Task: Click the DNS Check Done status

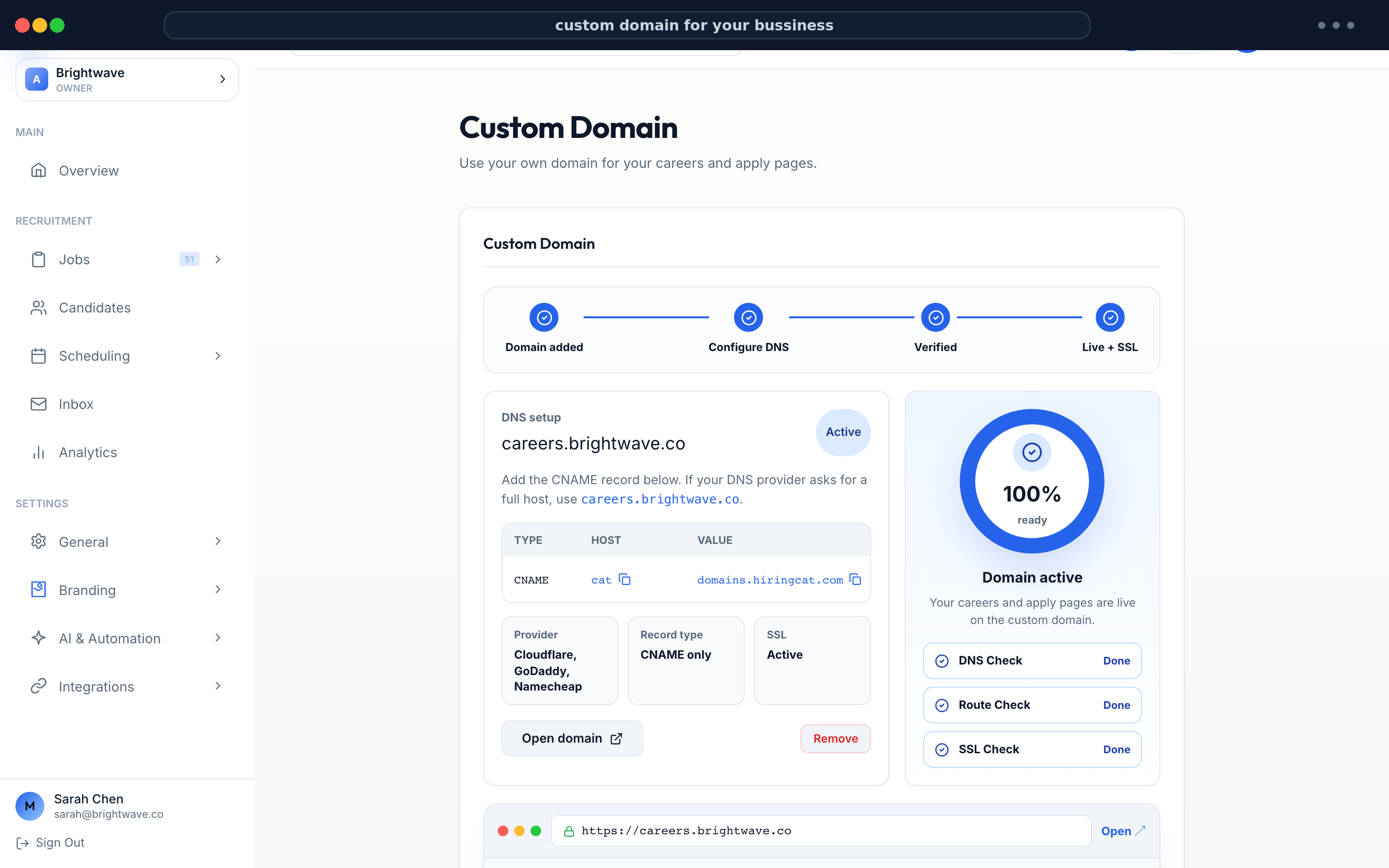Action: tap(1117, 661)
